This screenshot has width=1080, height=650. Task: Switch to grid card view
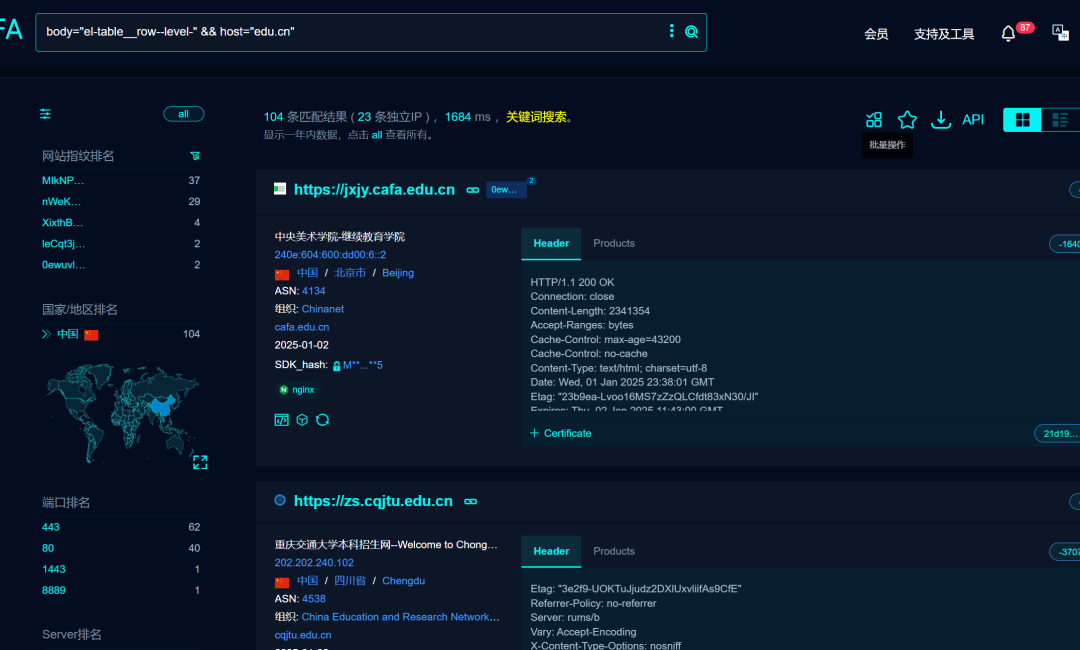pyautogui.click(x=1022, y=120)
